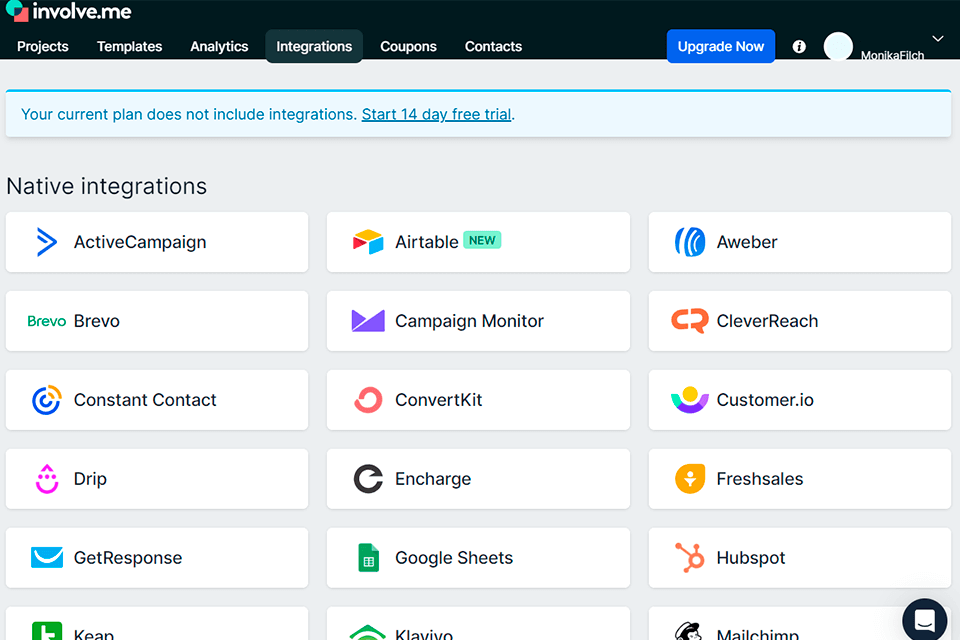Select the Customer.io label
Viewport: 960px width, 640px height.
click(x=765, y=400)
